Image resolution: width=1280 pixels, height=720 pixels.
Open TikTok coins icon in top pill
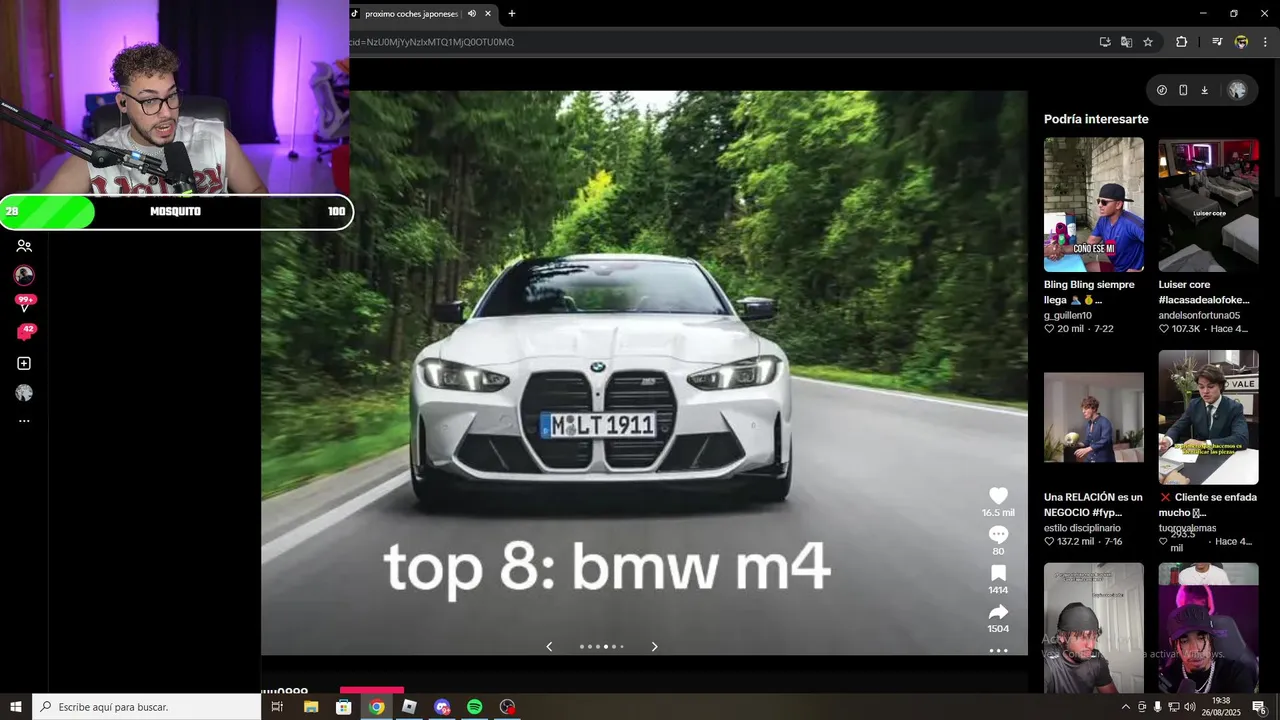click(1161, 90)
